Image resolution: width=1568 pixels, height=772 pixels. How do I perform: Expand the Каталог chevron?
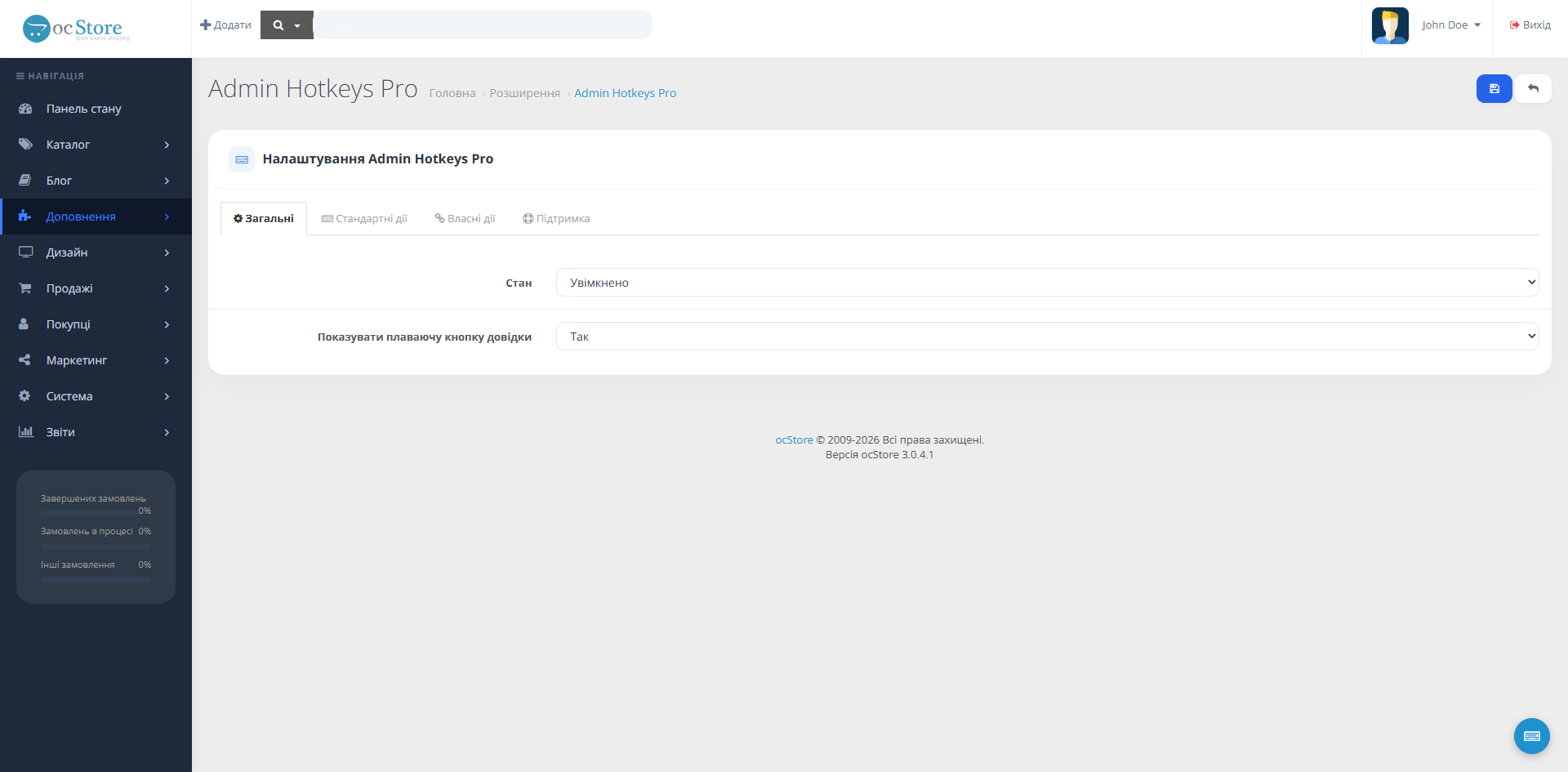[167, 145]
